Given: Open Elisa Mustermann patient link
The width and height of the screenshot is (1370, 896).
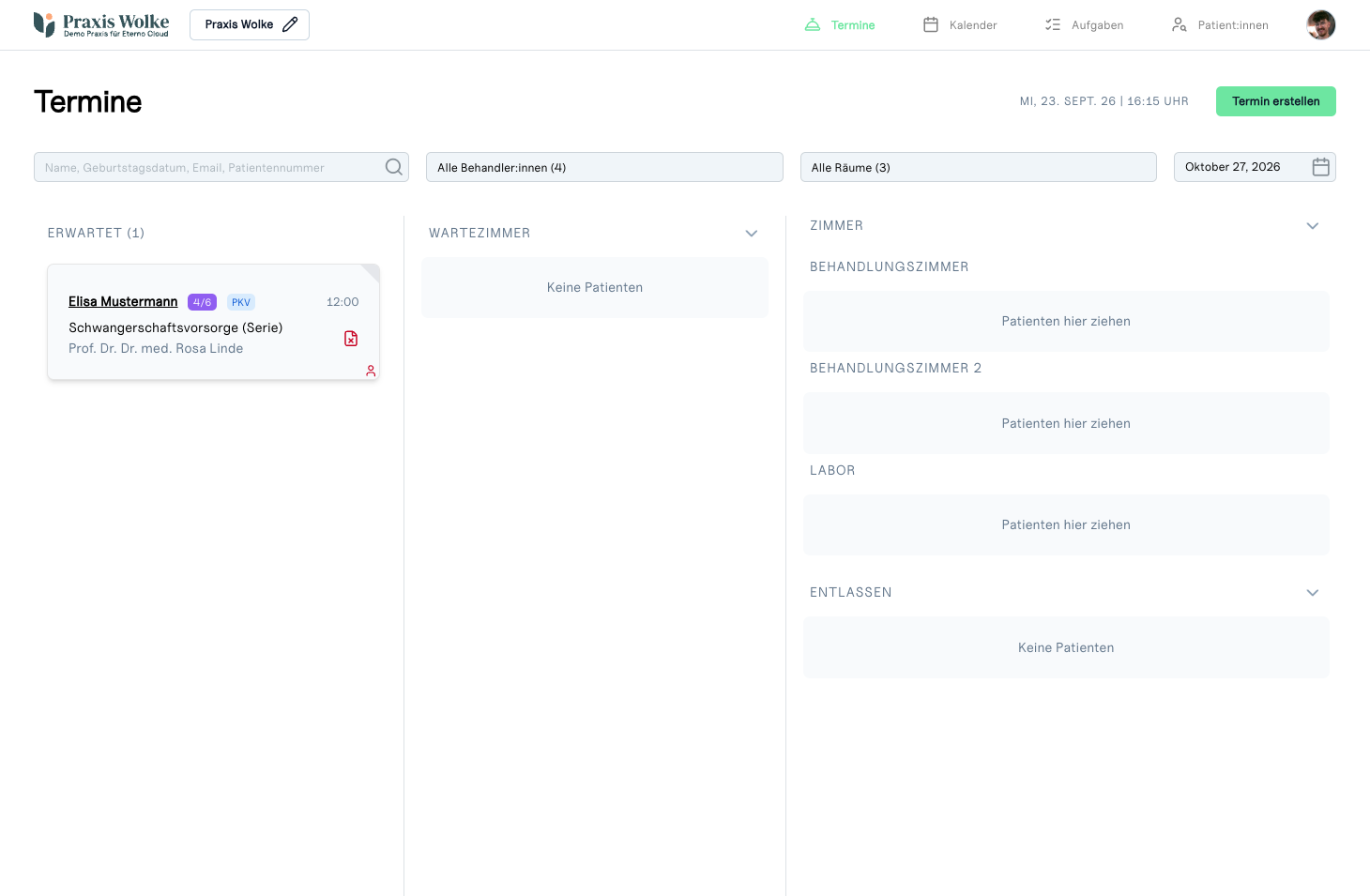Looking at the screenshot, I should [x=123, y=301].
